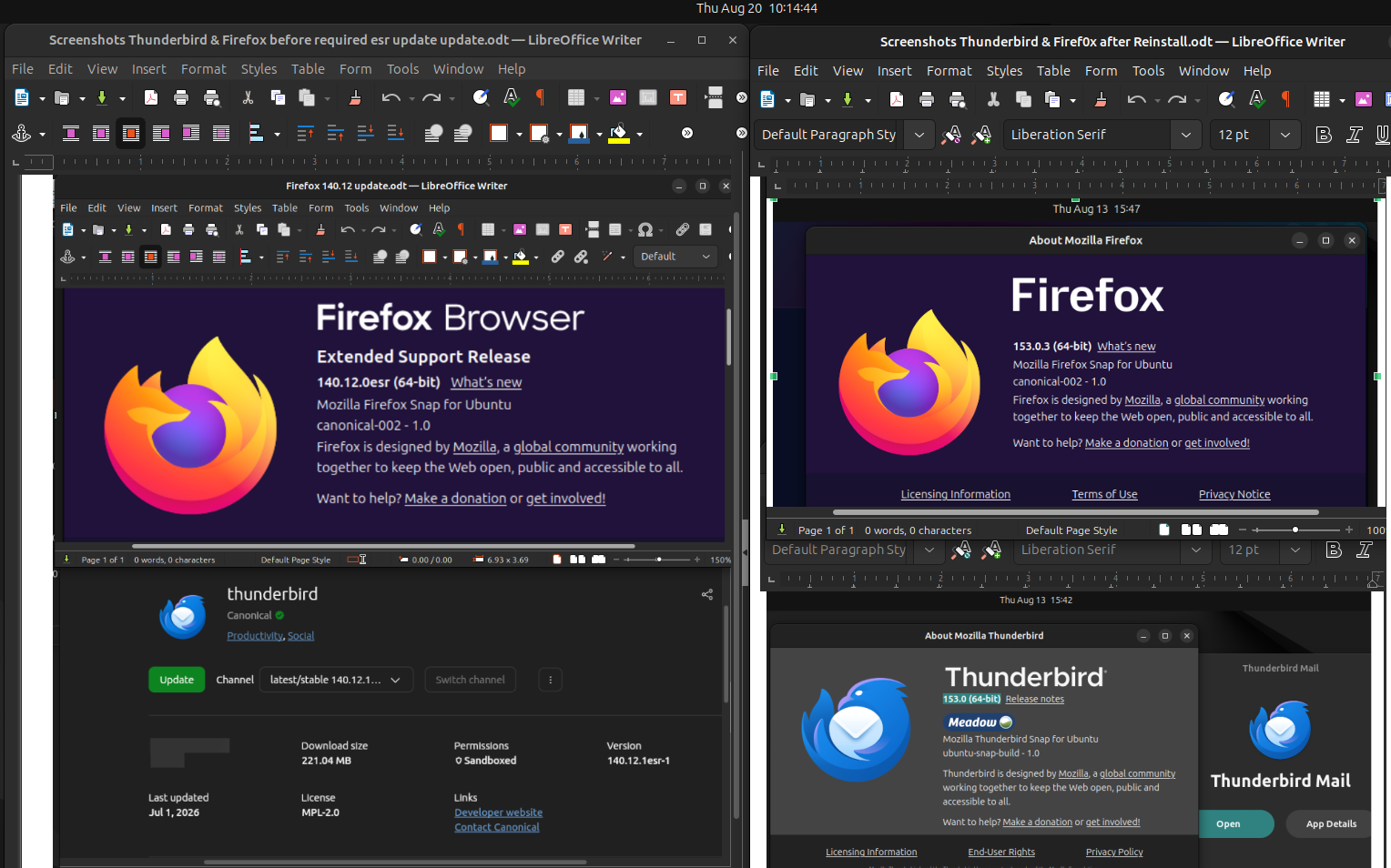Click Export as PDF in right window toolbar
This screenshot has width=1391, height=868.
(x=897, y=99)
